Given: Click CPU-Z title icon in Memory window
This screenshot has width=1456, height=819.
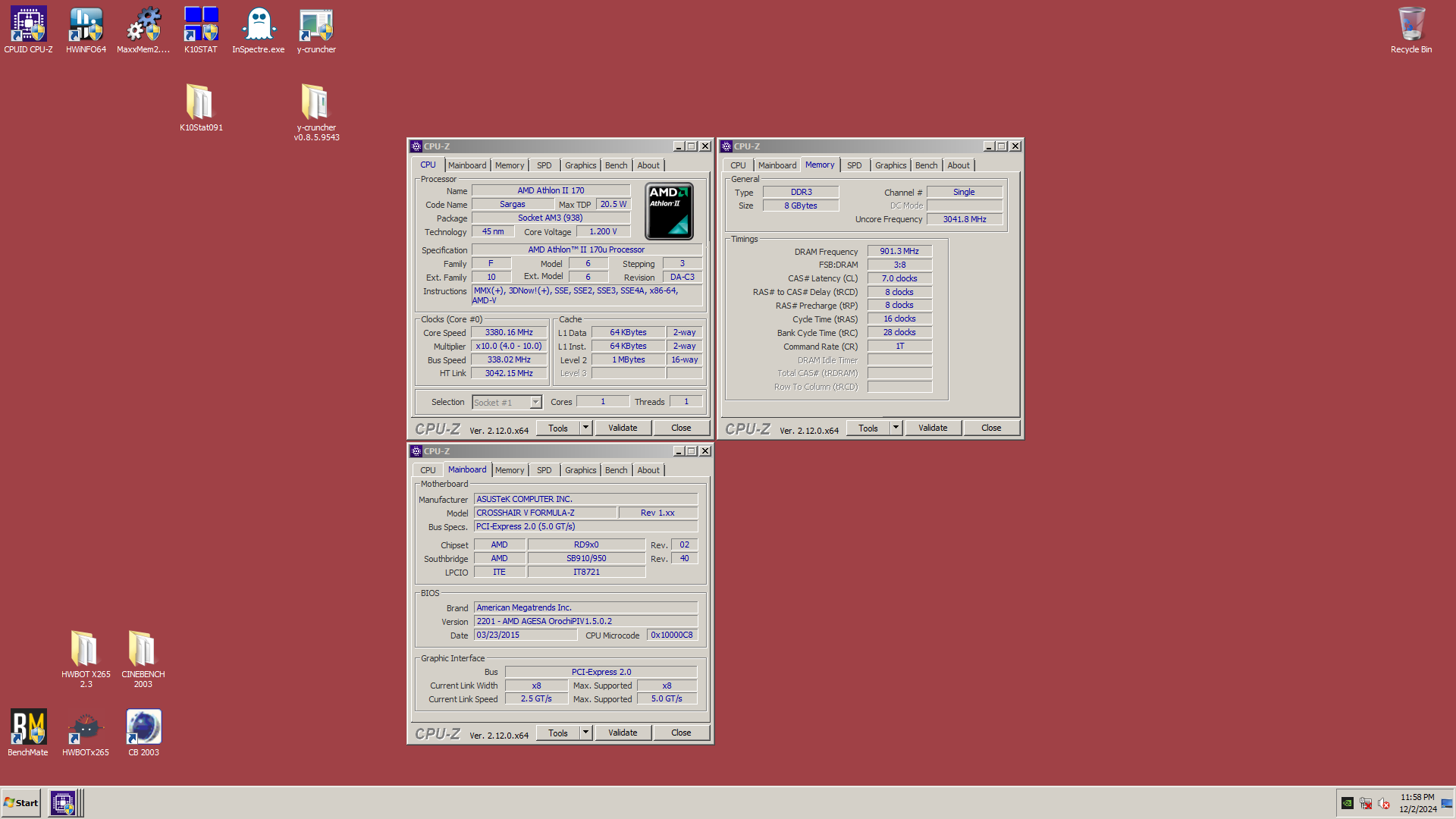Looking at the screenshot, I should pyautogui.click(x=726, y=146).
